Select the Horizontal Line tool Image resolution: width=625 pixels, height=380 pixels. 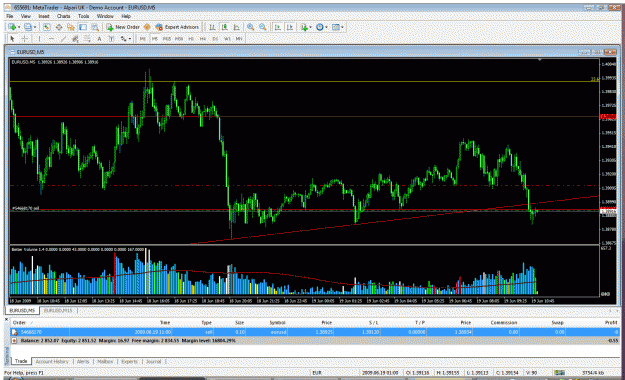(x=51, y=39)
